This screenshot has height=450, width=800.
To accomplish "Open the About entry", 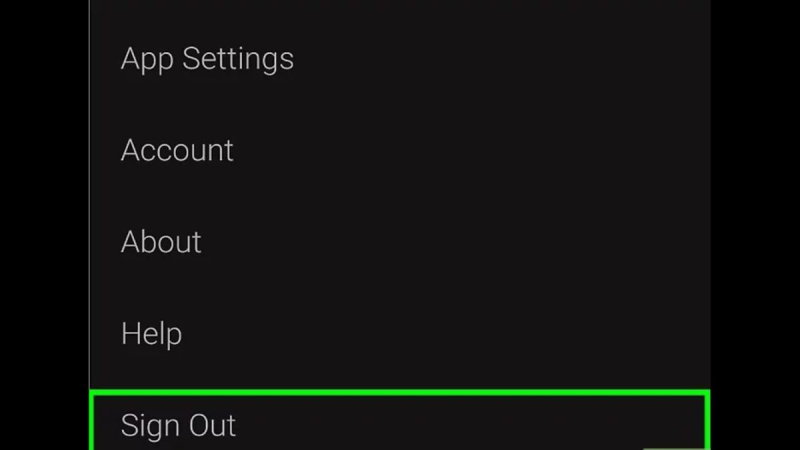I will 161,242.
